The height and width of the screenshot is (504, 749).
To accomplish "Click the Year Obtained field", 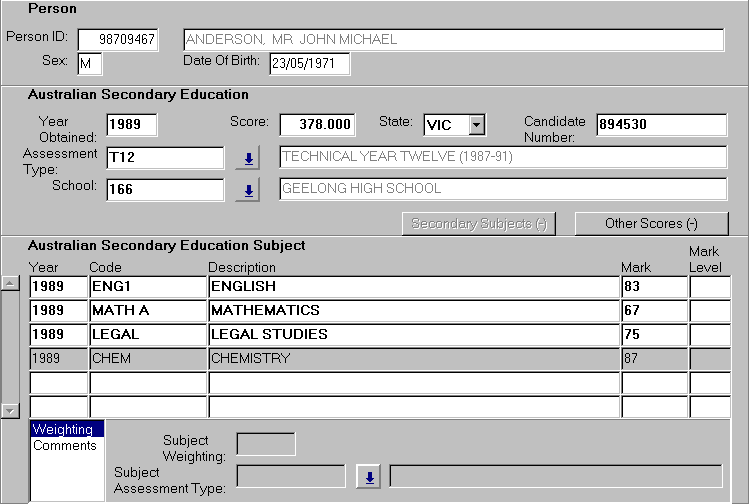I will point(131,125).
